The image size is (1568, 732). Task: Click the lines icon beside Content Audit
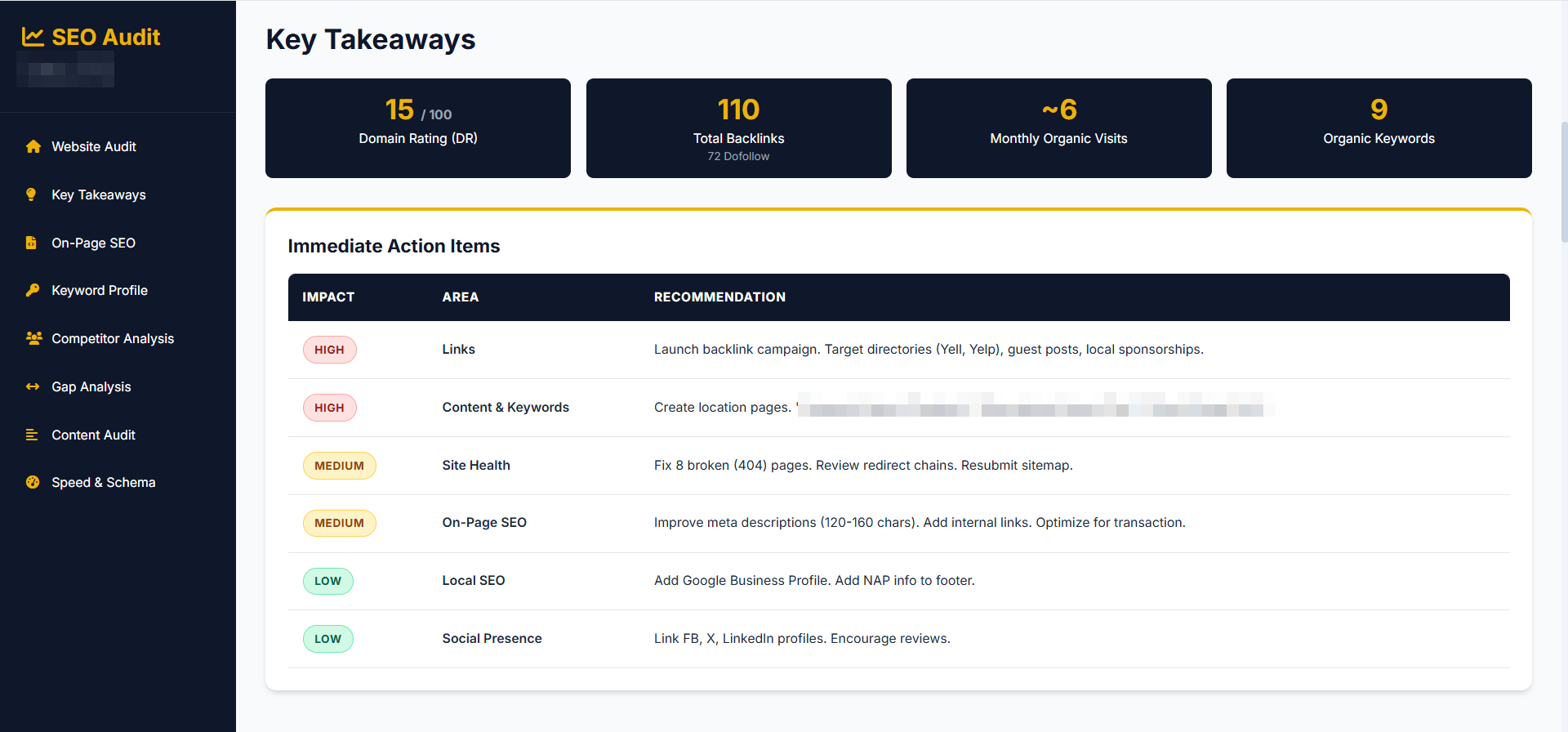(x=32, y=435)
